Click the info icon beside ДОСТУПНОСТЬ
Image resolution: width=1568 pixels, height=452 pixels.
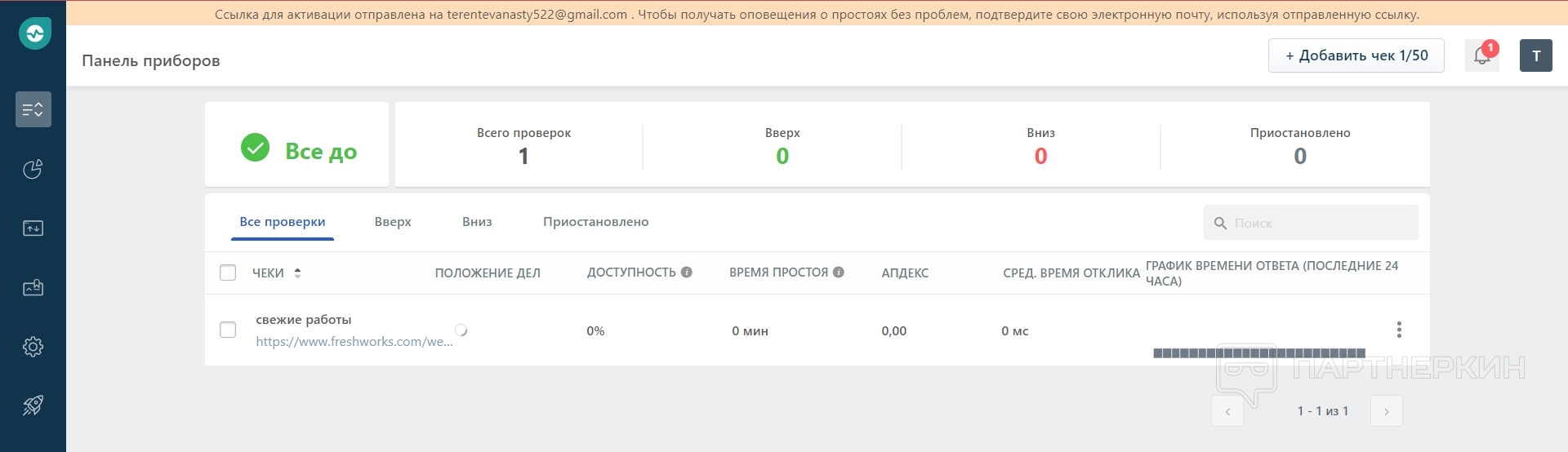point(687,273)
